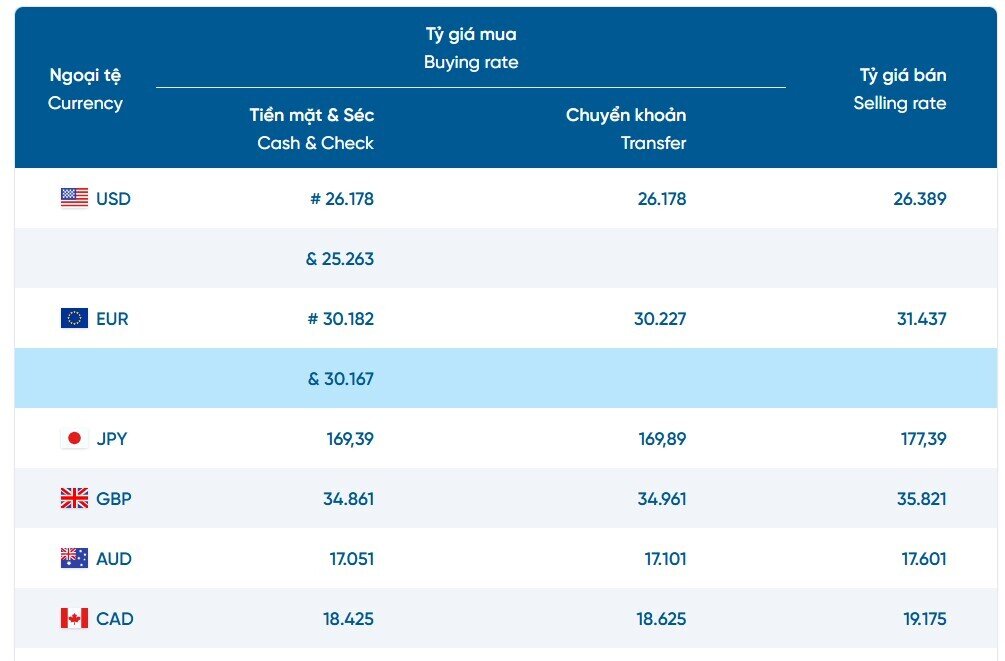Click GBP selling rate 35.821
Viewport: 1005px width, 661px height.
point(921,498)
